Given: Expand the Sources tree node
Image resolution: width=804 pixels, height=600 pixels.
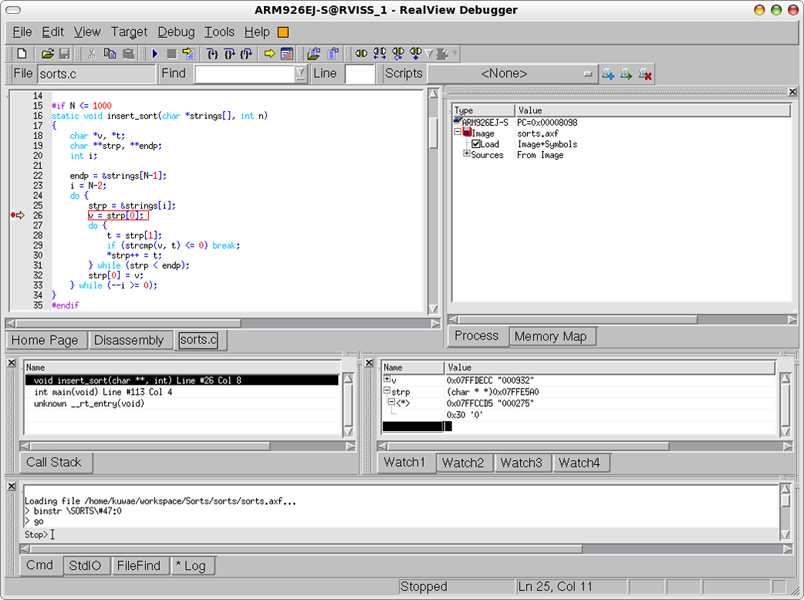Looking at the screenshot, I should (466, 153).
